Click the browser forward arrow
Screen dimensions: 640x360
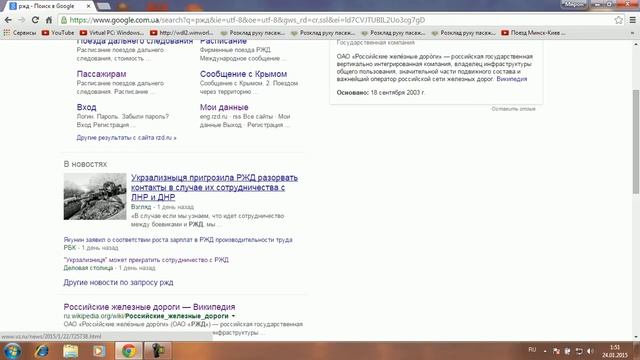pos(22,20)
